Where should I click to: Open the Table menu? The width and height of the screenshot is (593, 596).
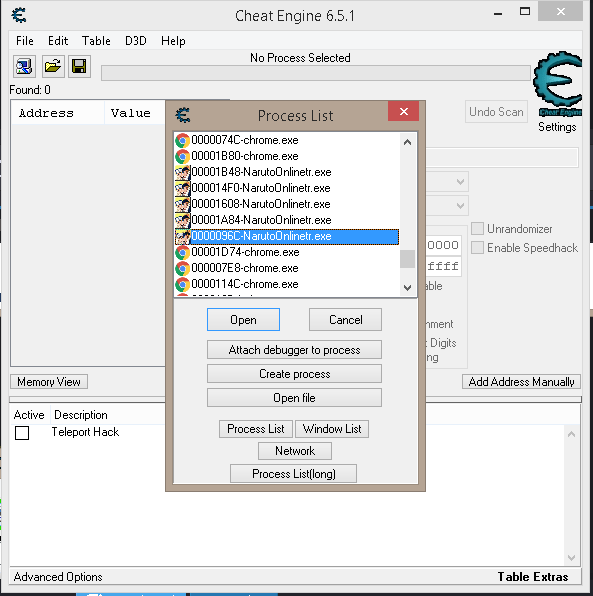coord(96,41)
